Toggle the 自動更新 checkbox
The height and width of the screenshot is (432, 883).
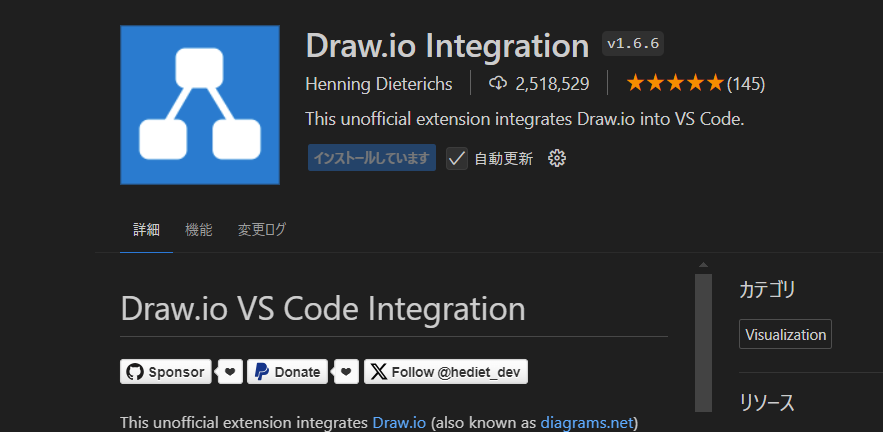pos(457,159)
